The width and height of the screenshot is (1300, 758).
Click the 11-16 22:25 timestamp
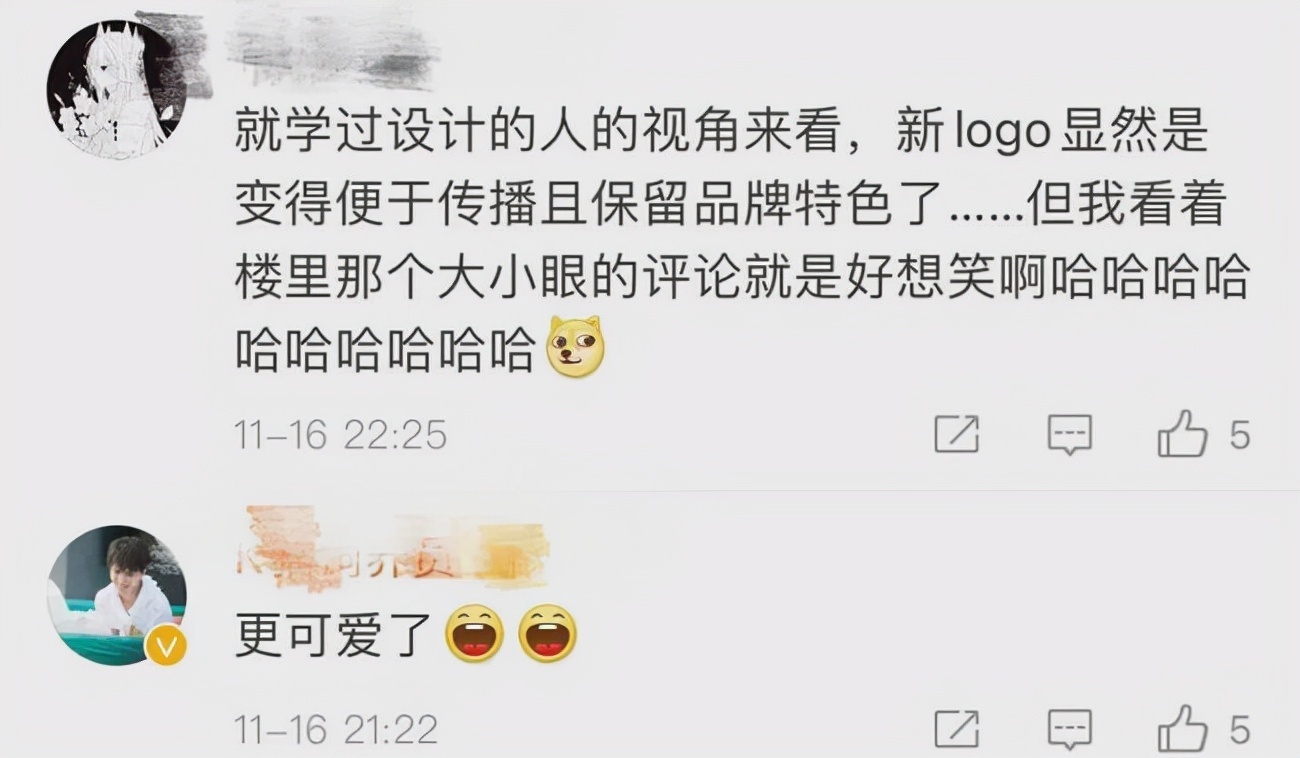[x=340, y=435]
